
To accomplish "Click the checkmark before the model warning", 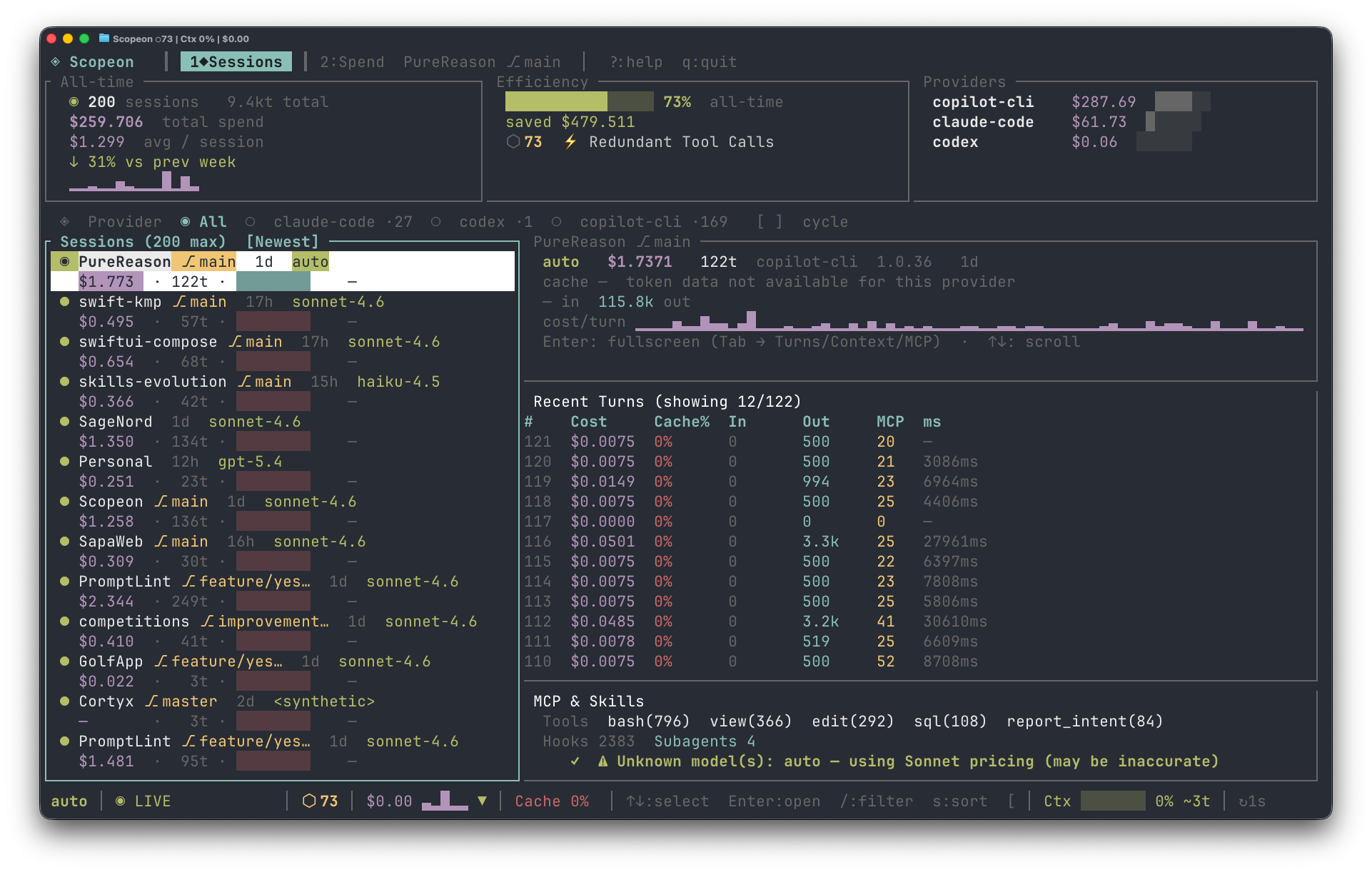I will 575,761.
